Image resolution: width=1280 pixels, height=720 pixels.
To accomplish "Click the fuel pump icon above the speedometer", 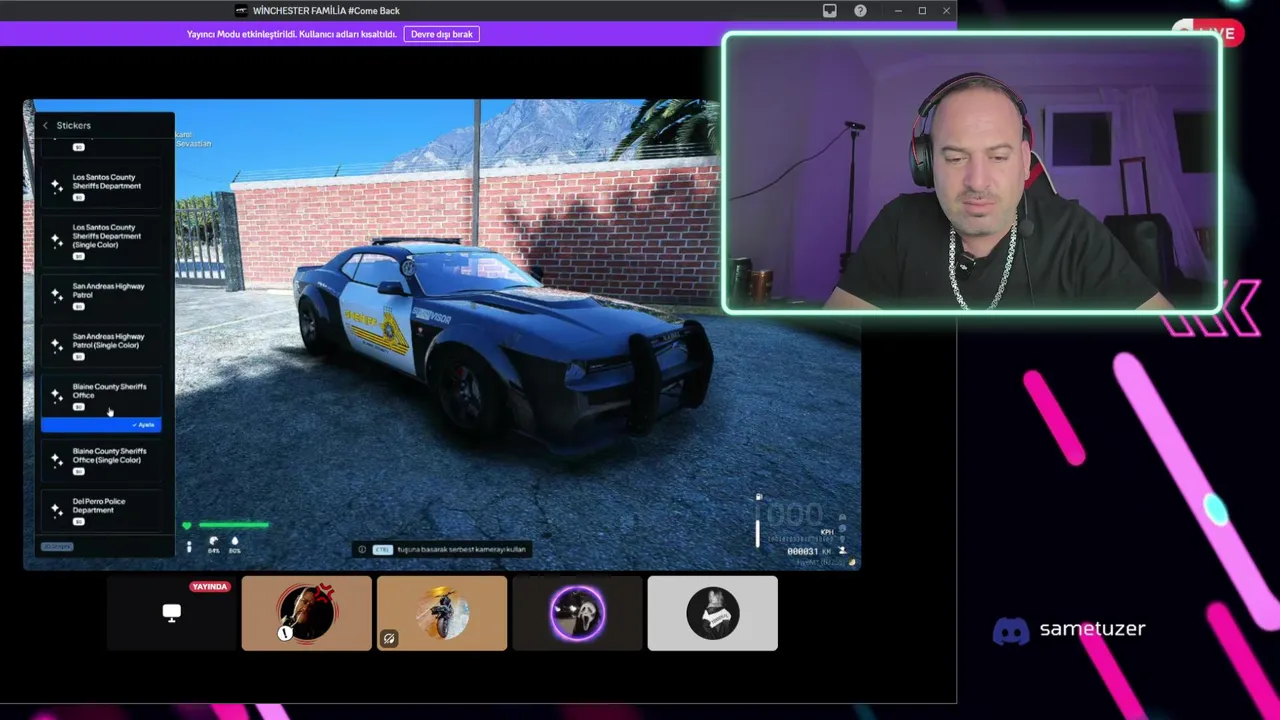I will click(758, 497).
